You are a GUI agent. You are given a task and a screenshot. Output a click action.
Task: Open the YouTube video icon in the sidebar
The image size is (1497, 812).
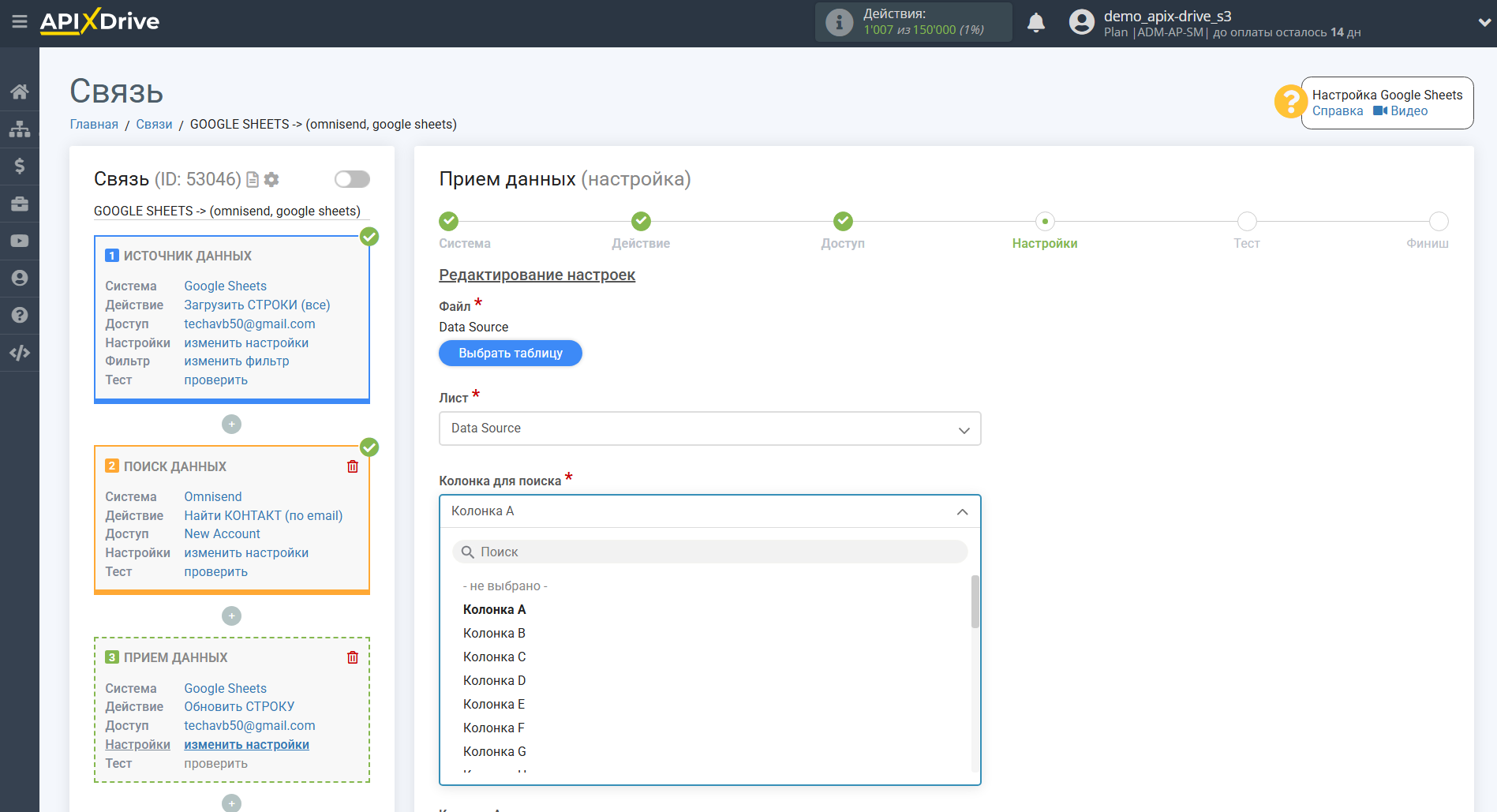tap(19, 241)
